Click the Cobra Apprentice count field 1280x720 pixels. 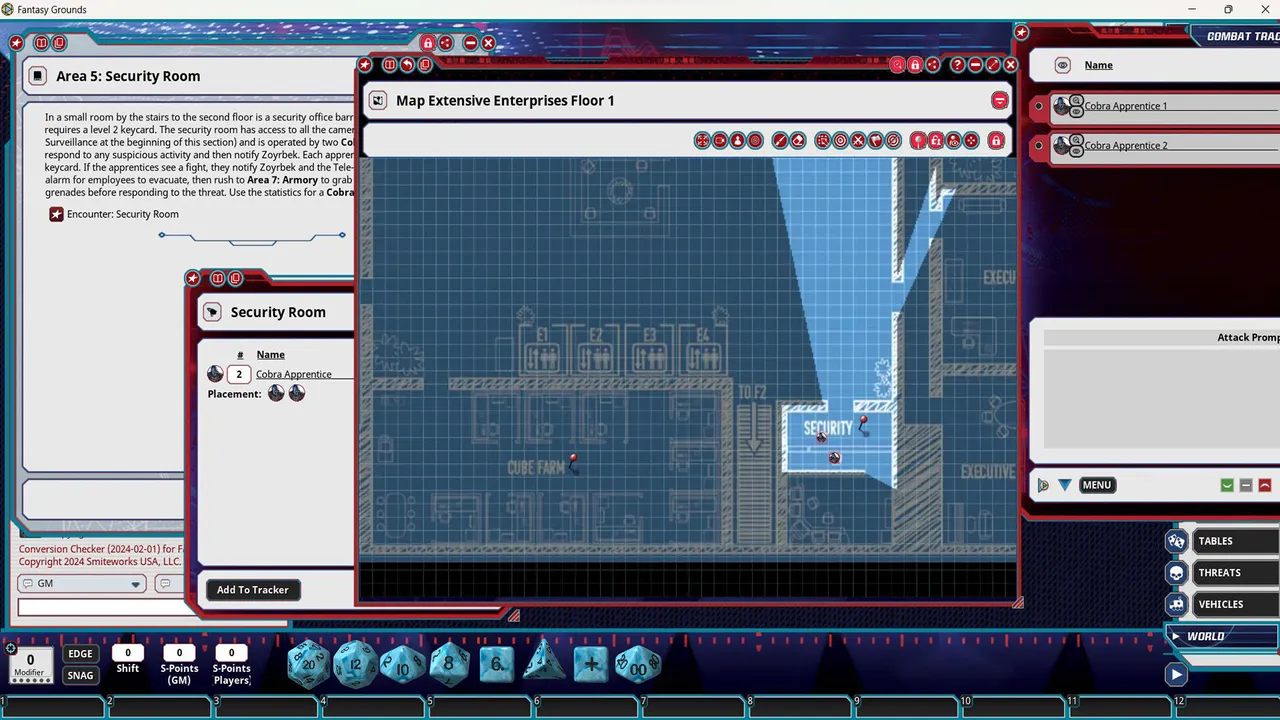238,374
